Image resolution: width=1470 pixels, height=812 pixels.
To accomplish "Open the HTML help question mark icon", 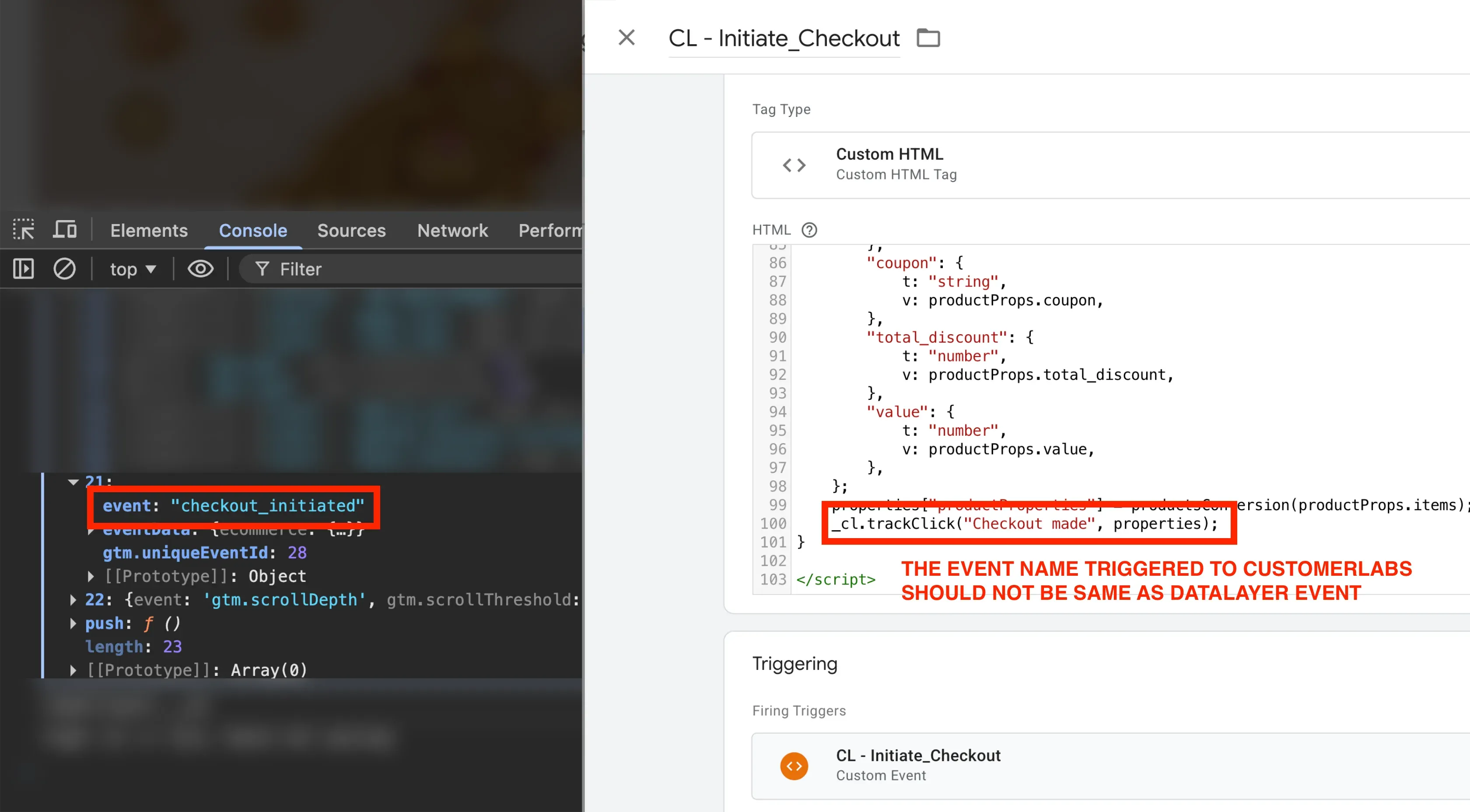I will click(x=808, y=230).
